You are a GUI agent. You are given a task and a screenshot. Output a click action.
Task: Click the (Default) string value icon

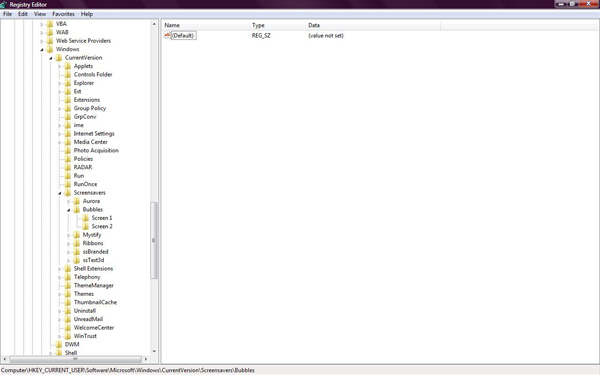167,35
